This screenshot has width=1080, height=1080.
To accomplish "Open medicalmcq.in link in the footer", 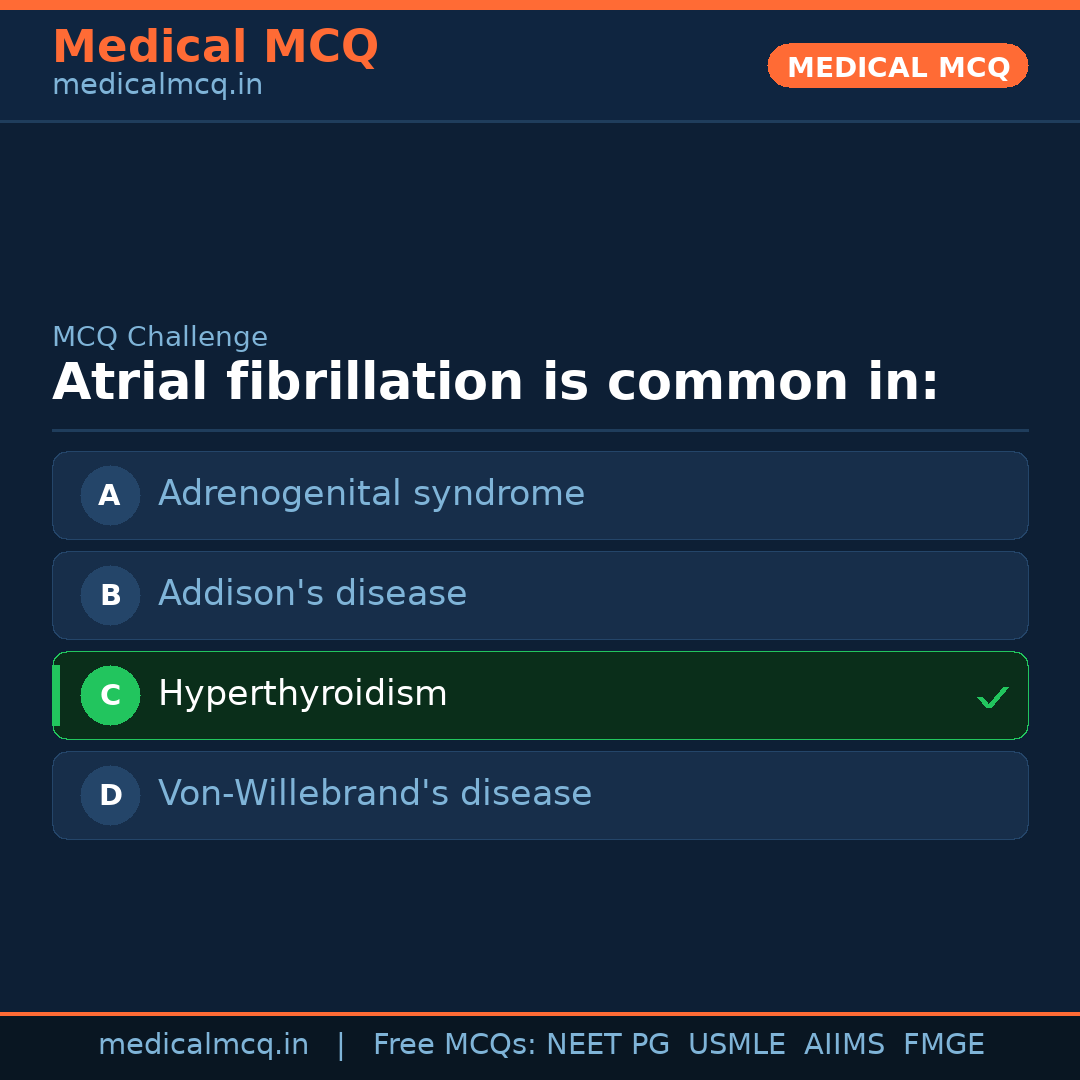I will tap(203, 1045).
